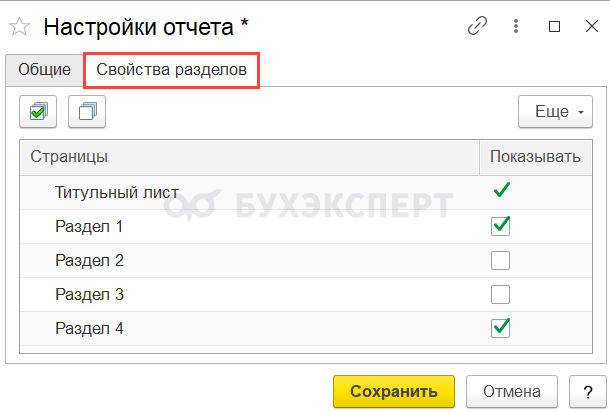Enable the Раздел 2 checkbox
The image size is (610, 412).
pos(500,260)
